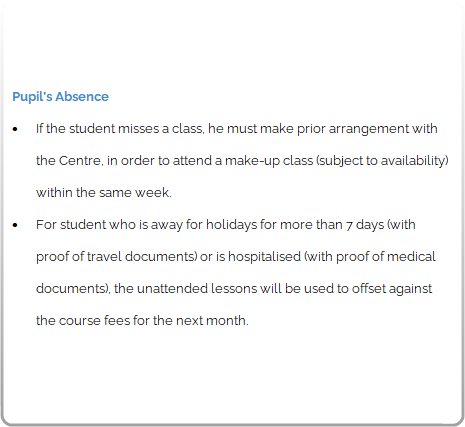Click the line 'within the same week.'
This screenshot has width=465, height=427.
104,193
